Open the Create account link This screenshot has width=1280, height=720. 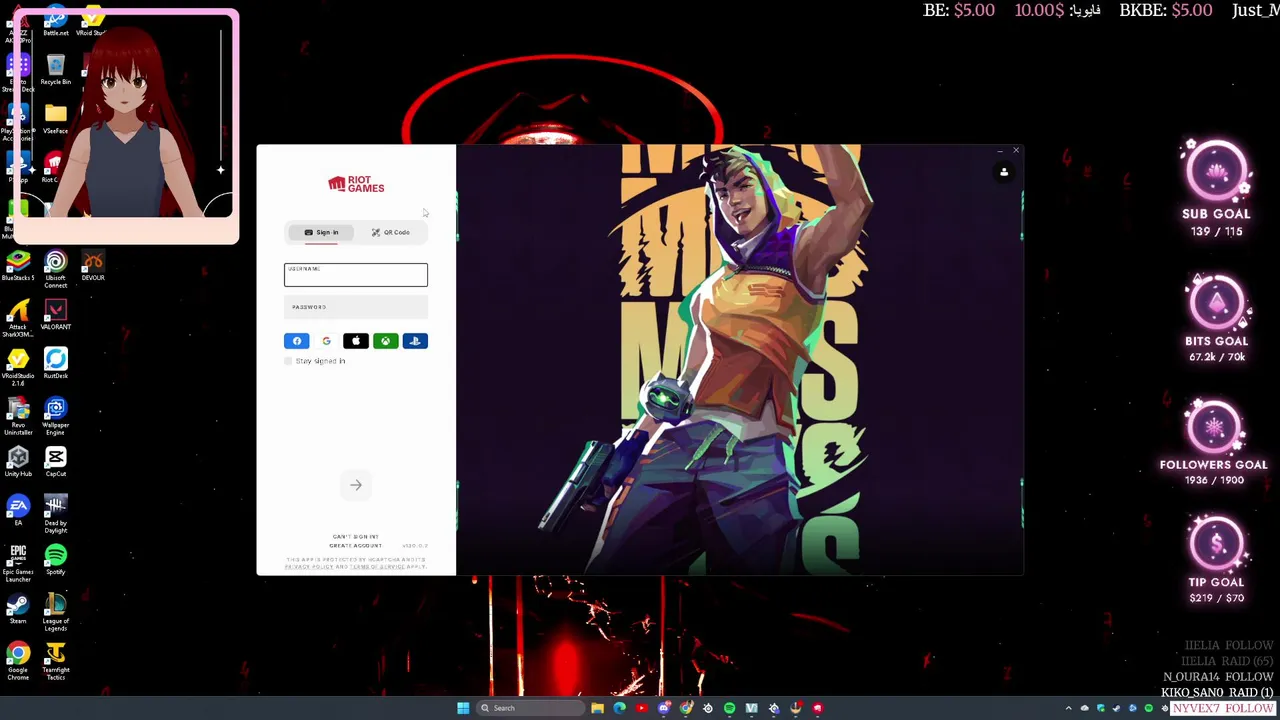(x=356, y=545)
